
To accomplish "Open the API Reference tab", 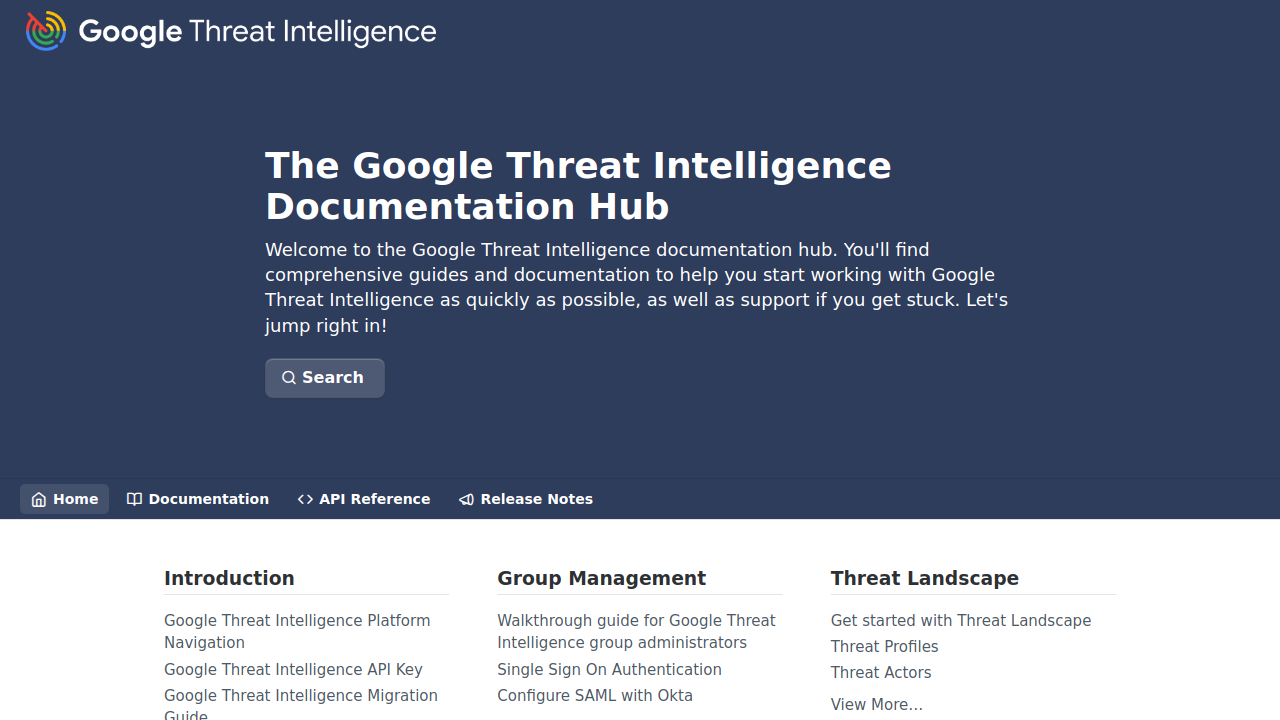I will [x=364, y=499].
